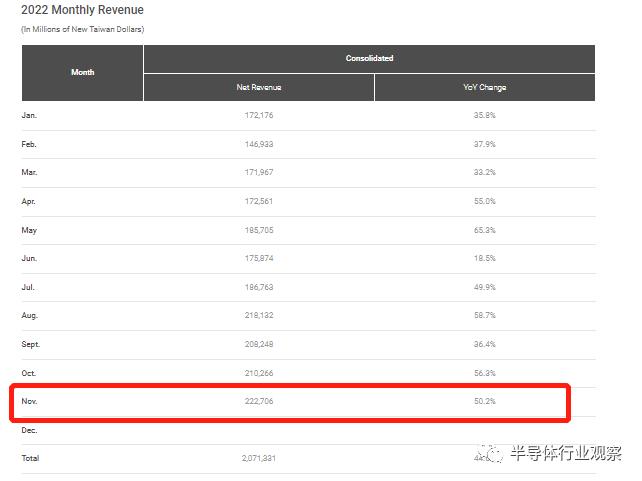
Task: Click Total net revenue 2,071,331
Action: (x=258, y=458)
